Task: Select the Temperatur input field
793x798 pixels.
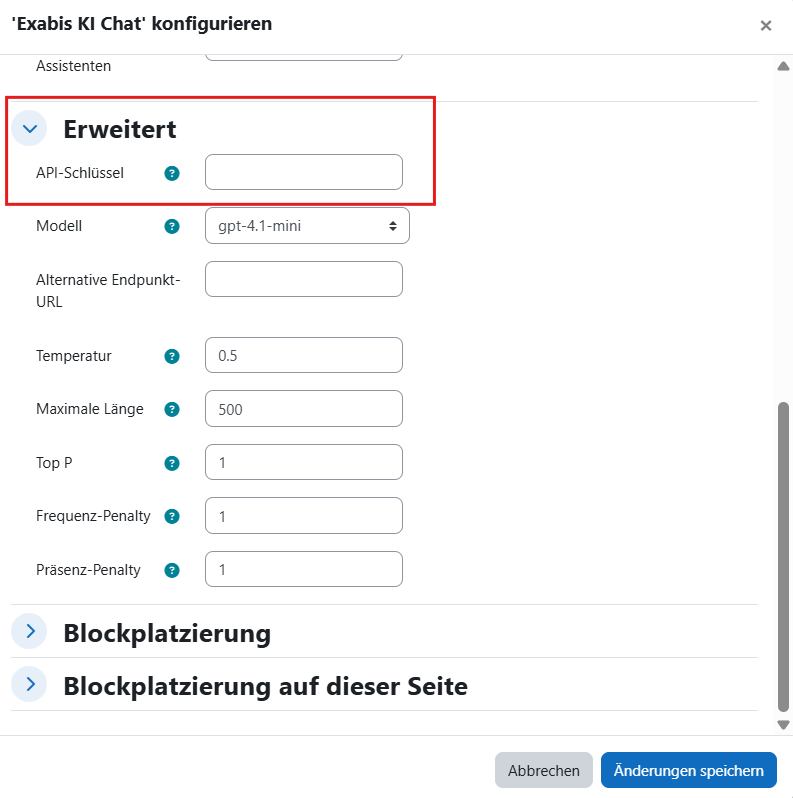Action: tap(303, 356)
